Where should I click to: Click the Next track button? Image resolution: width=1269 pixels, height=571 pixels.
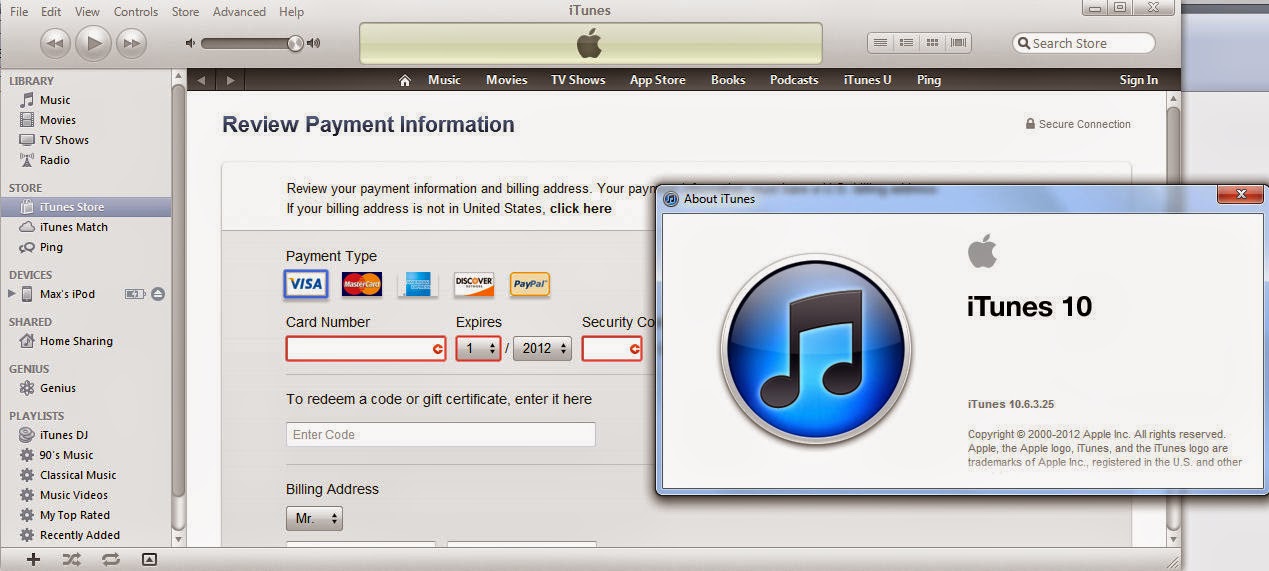click(131, 43)
